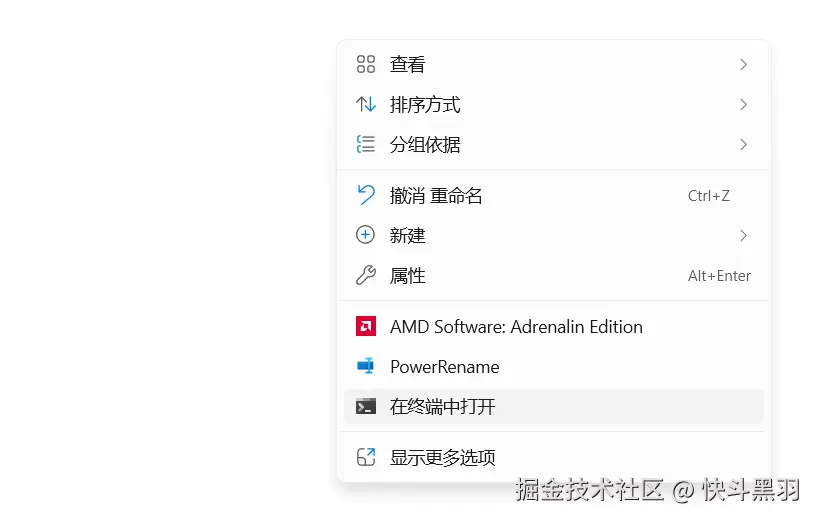Viewport: 817px width, 520px height.
Task: Click the circled plus 新建 icon
Action: coord(366,235)
